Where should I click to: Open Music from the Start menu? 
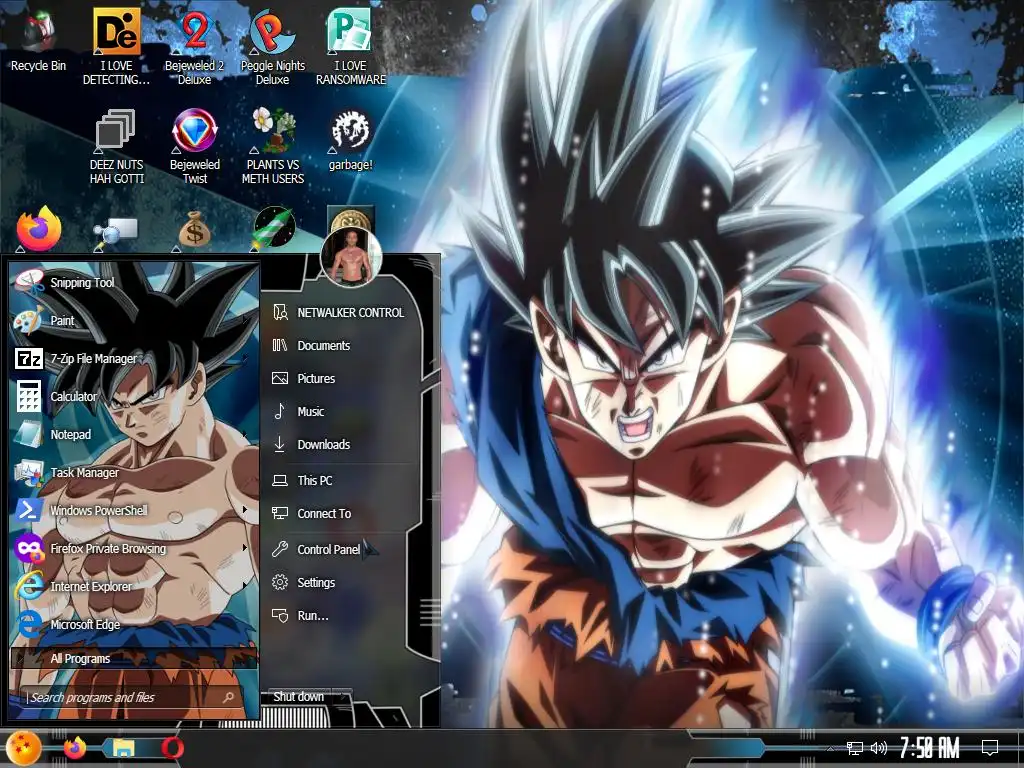click(x=341, y=411)
